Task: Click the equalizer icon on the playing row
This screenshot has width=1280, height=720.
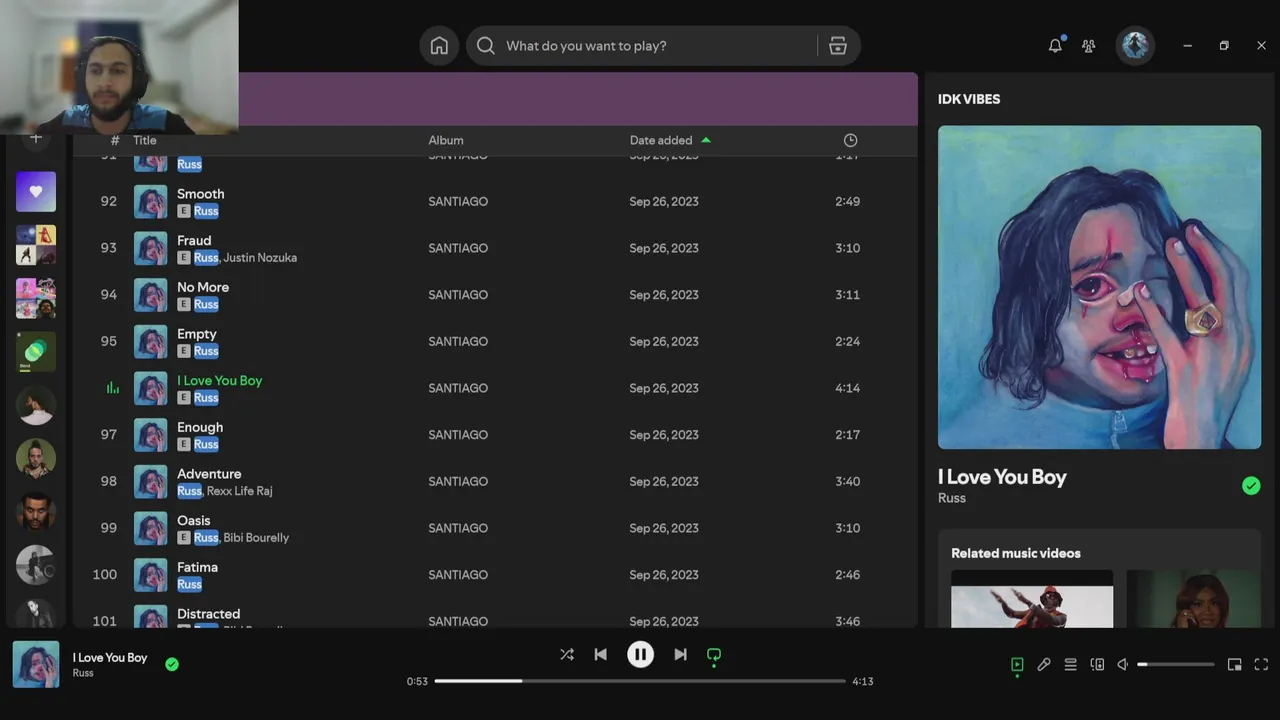Action: (112, 388)
